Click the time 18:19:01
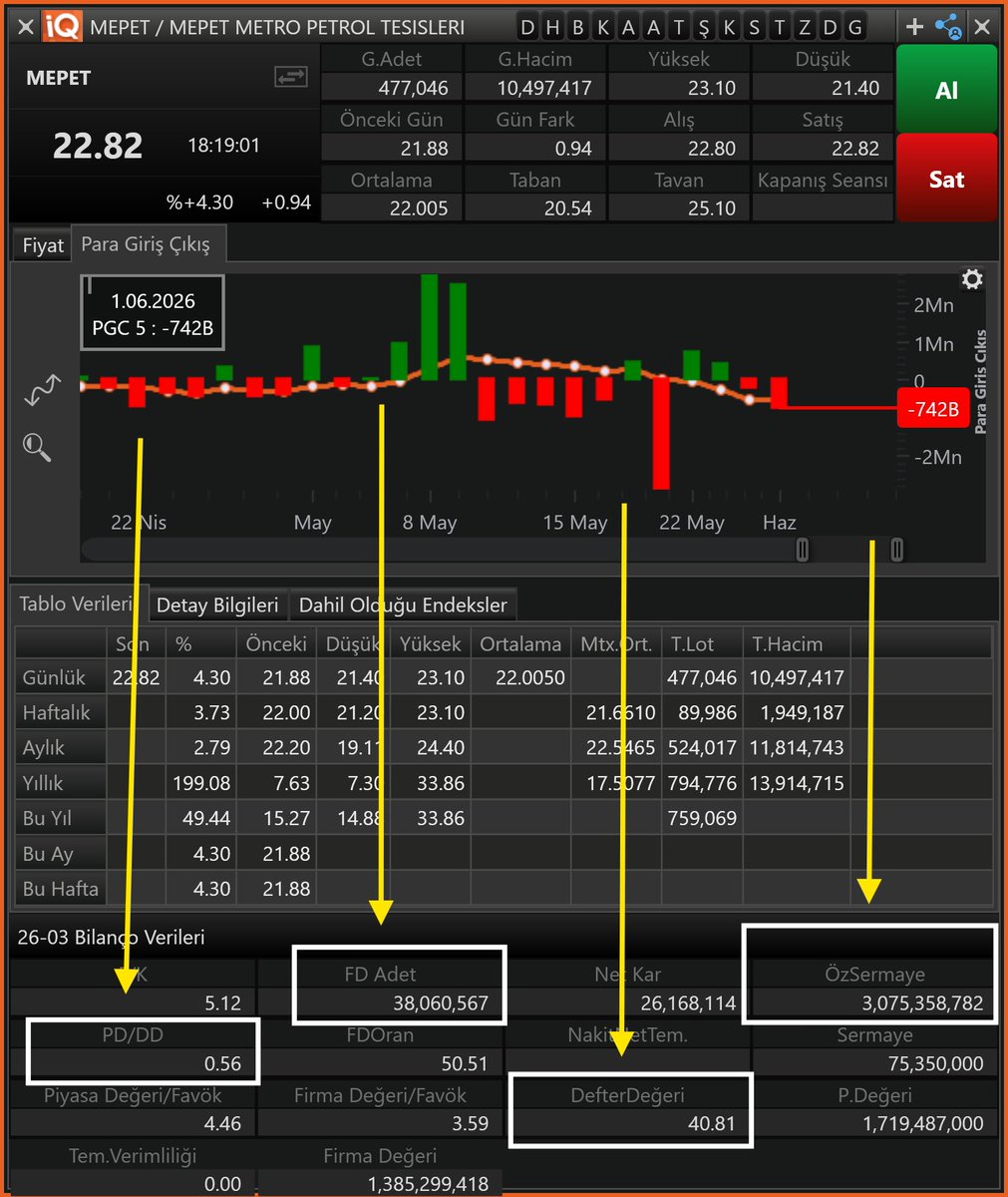Image resolution: width=1008 pixels, height=1197 pixels. tap(223, 146)
